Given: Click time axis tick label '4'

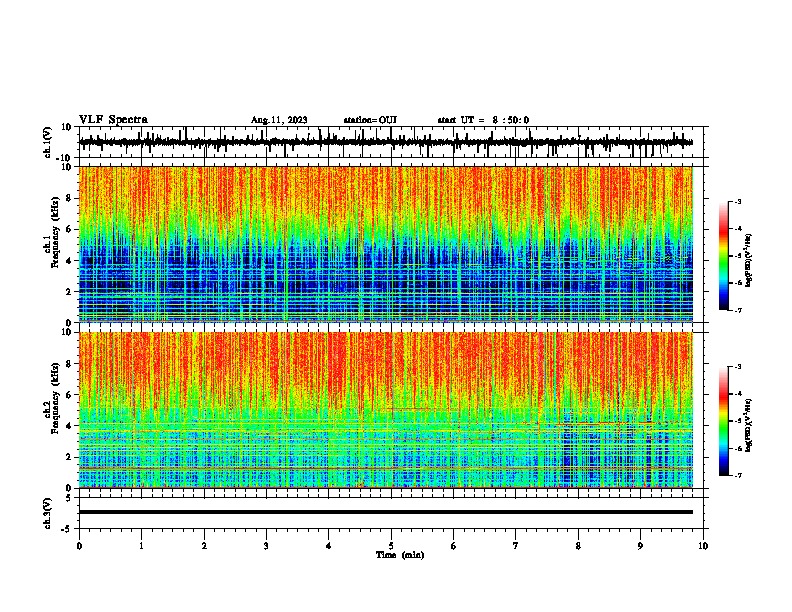Looking at the screenshot, I should click(329, 546).
